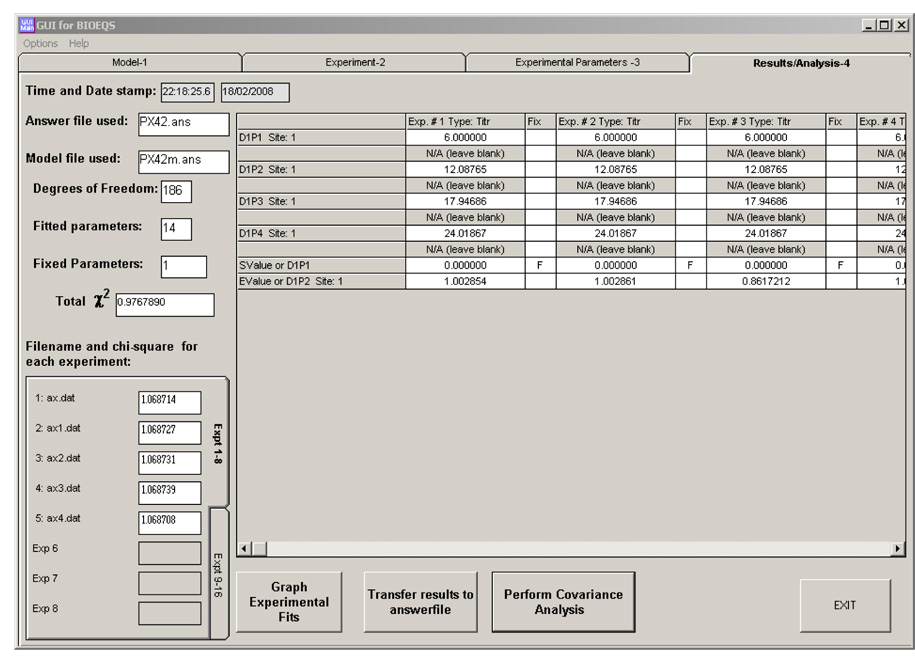Click the table's left scroll arrow
This screenshot has height=663, width=915.
coord(244,550)
